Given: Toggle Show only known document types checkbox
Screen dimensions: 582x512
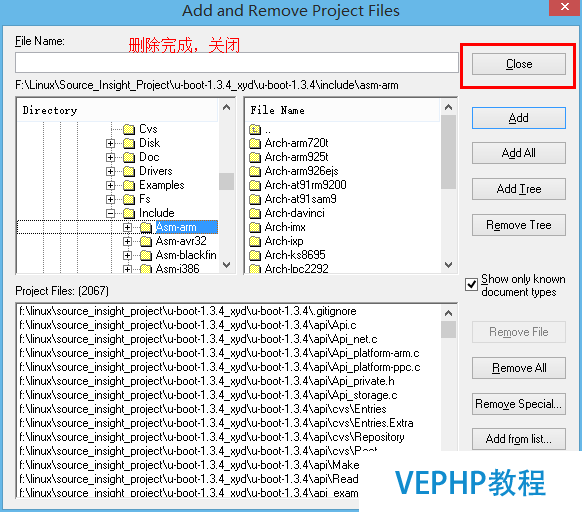Looking at the screenshot, I should 471,285.
